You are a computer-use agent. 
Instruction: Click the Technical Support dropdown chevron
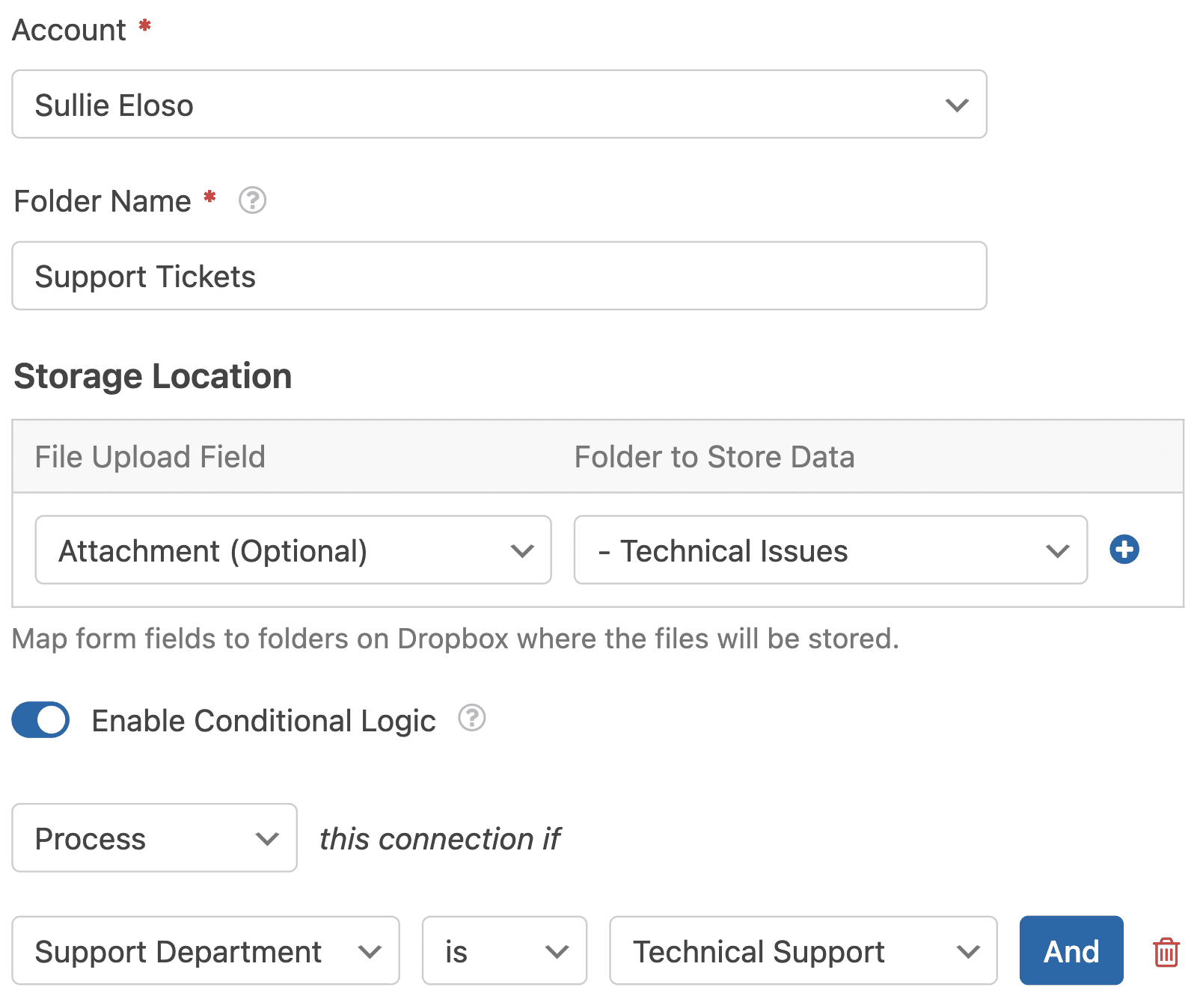point(970,951)
